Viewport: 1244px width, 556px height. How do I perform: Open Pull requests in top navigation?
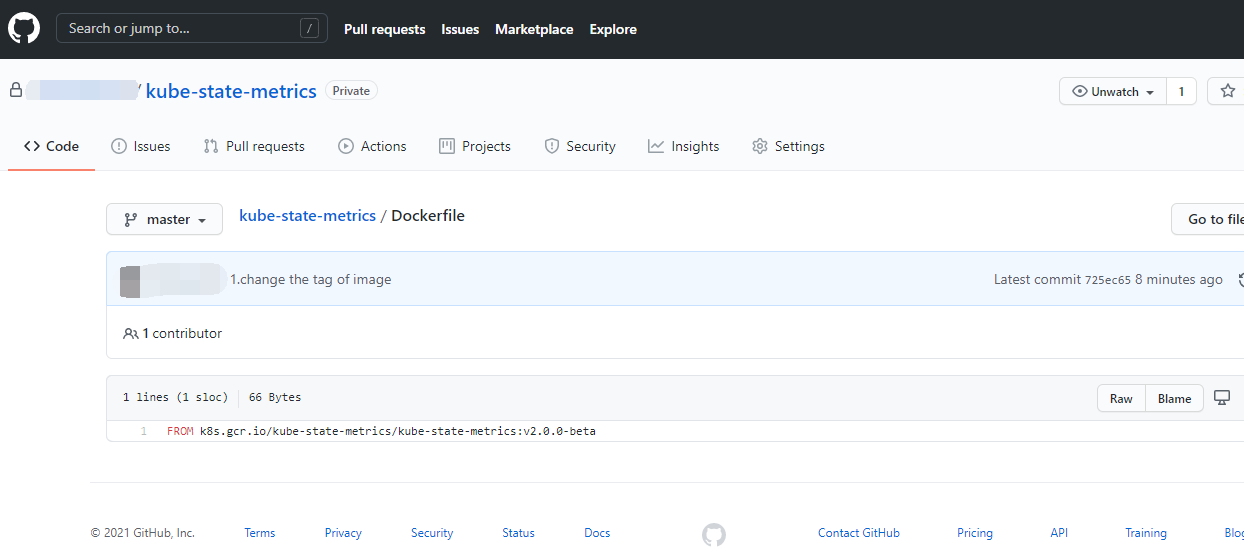[x=384, y=29]
